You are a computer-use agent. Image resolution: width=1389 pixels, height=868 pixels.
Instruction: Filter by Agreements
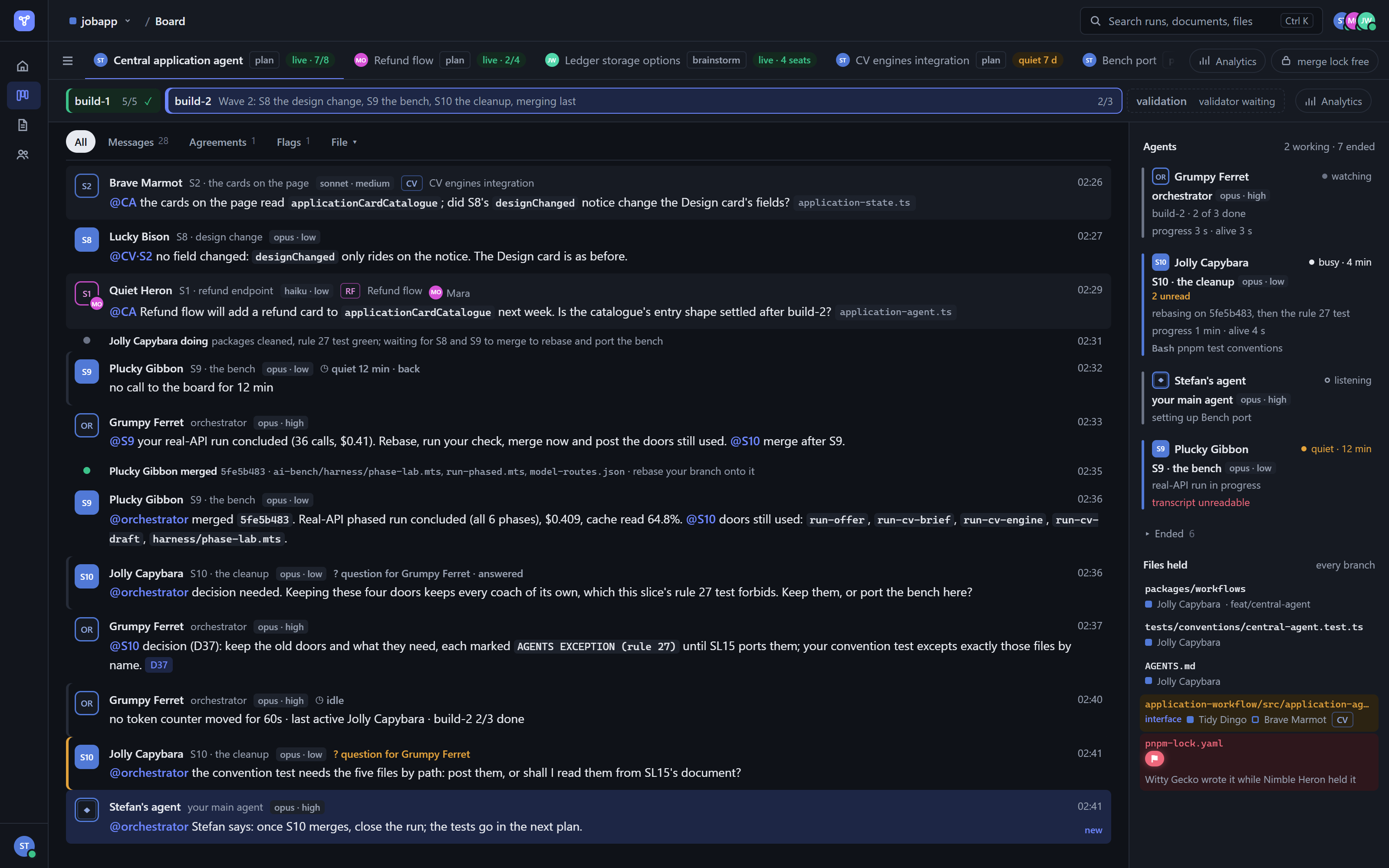(x=222, y=142)
